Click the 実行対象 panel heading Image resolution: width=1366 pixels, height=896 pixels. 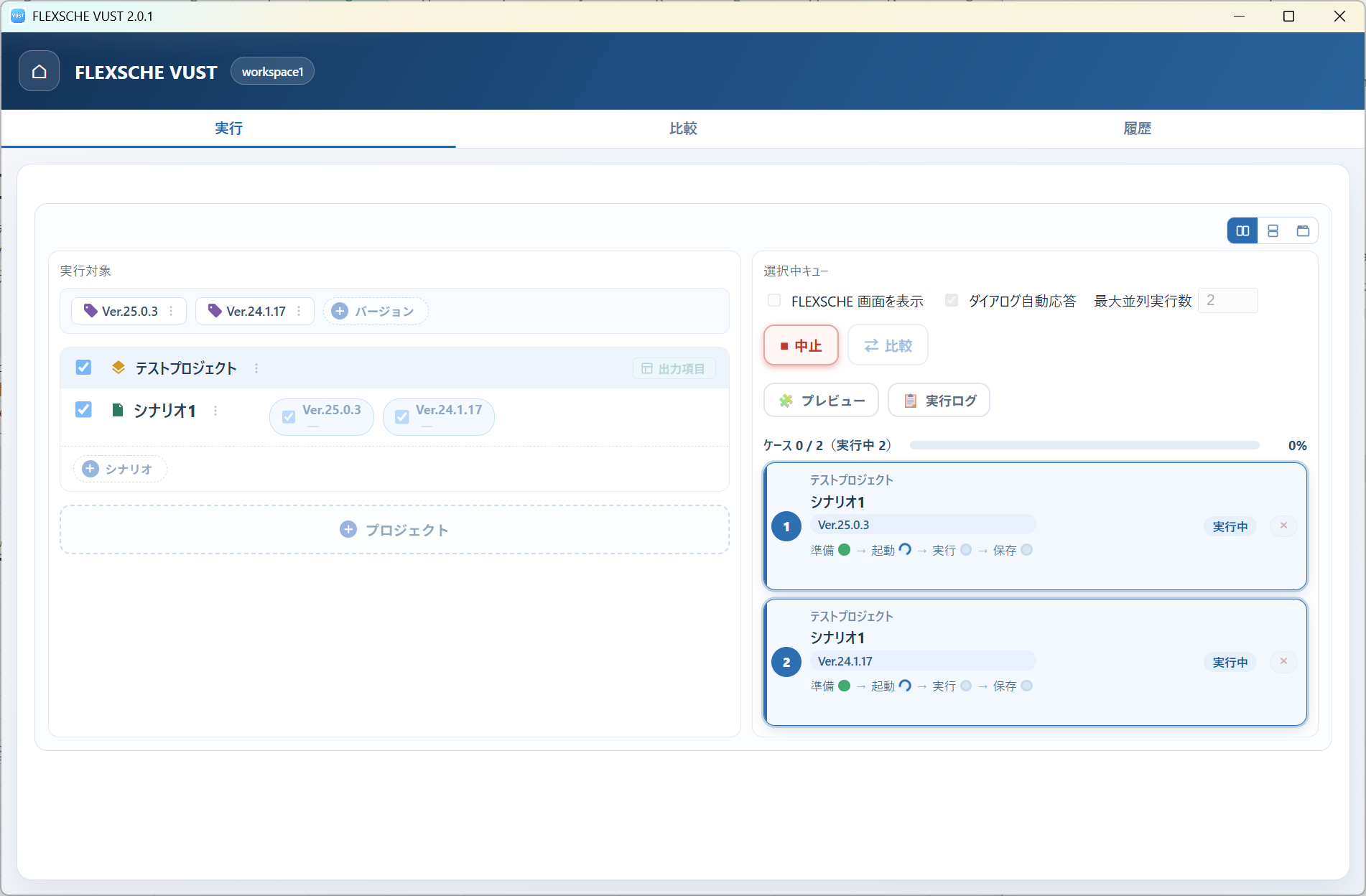pos(85,271)
